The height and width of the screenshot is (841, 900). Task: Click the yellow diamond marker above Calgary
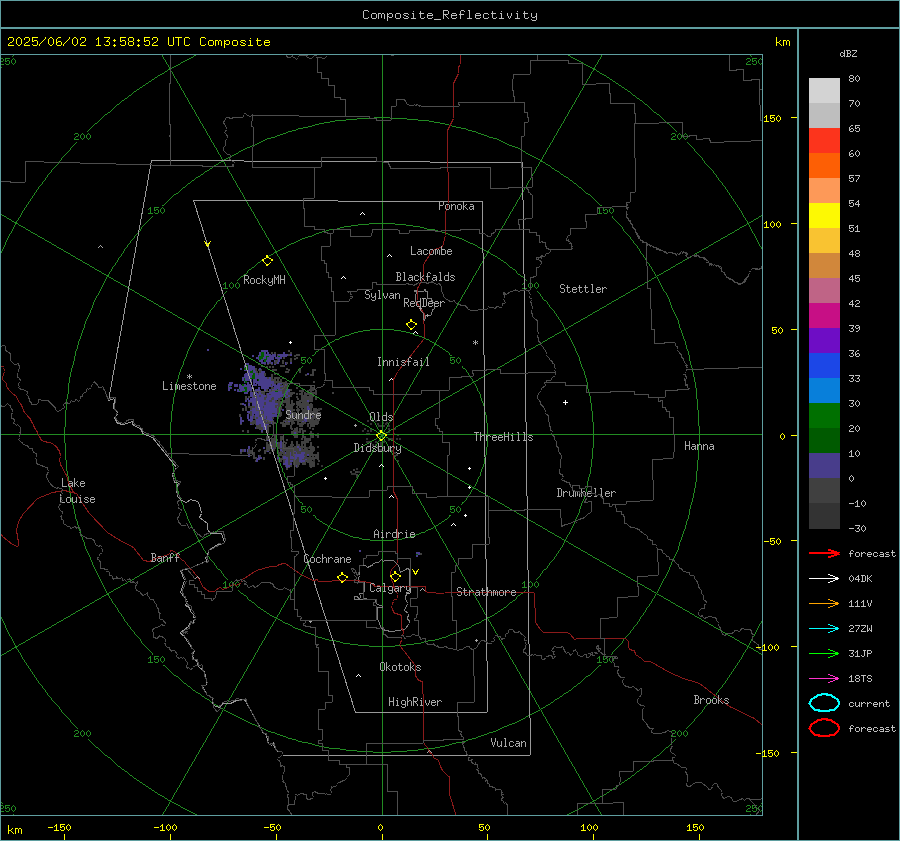[395, 576]
